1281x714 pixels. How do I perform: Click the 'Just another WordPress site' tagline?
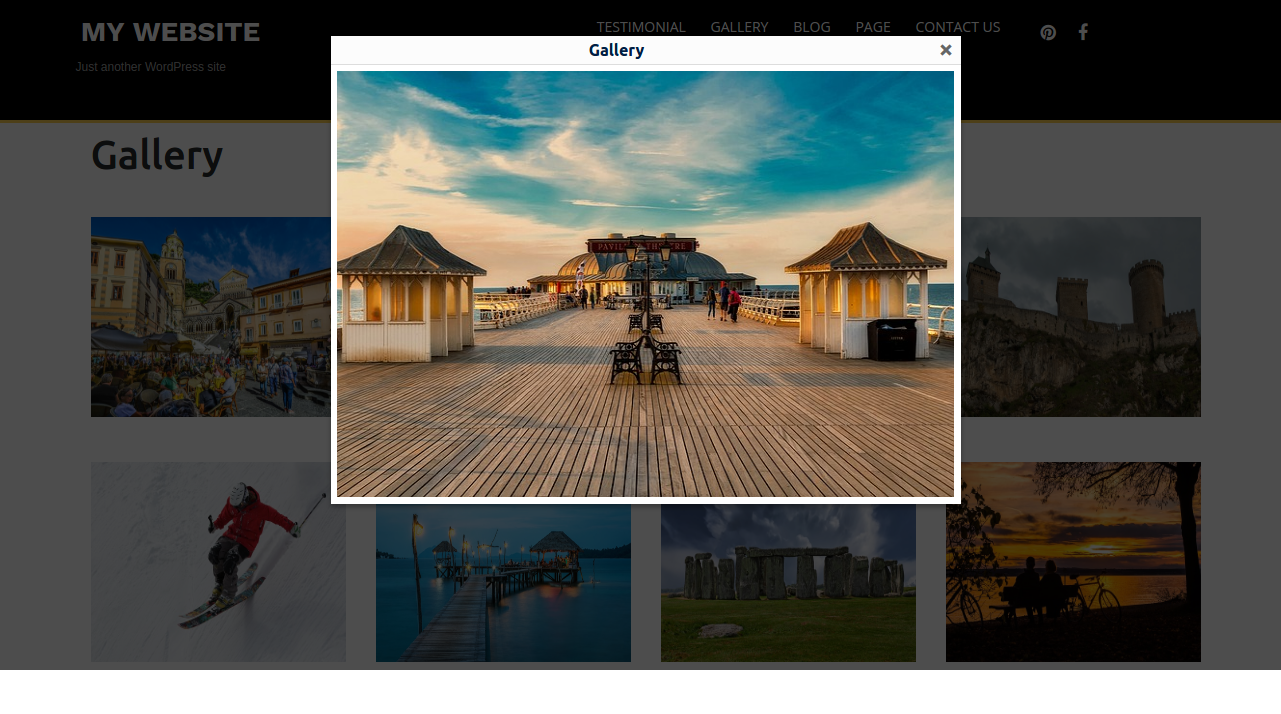pos(151,67)
